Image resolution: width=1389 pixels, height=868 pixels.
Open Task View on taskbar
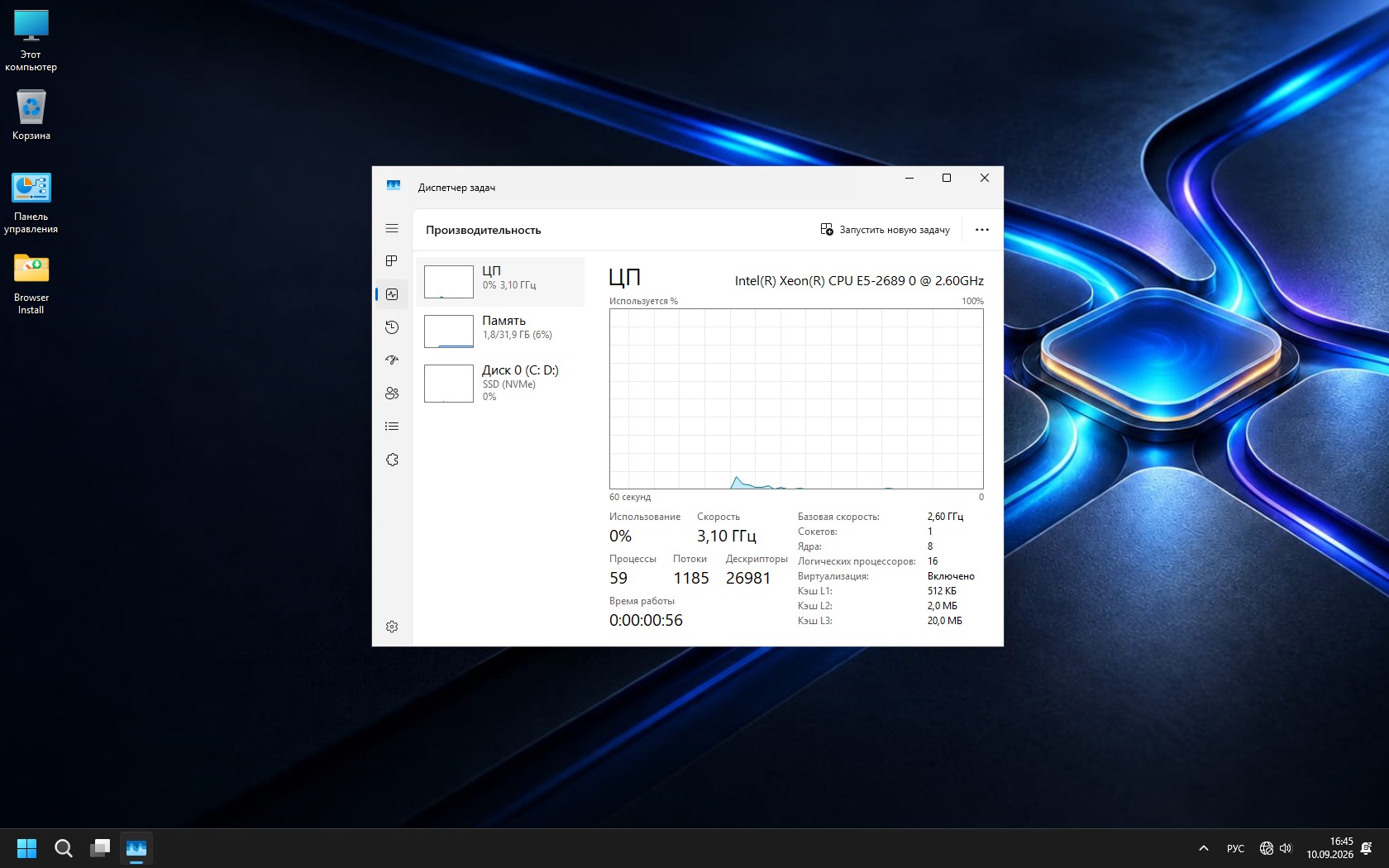(100, 848)
